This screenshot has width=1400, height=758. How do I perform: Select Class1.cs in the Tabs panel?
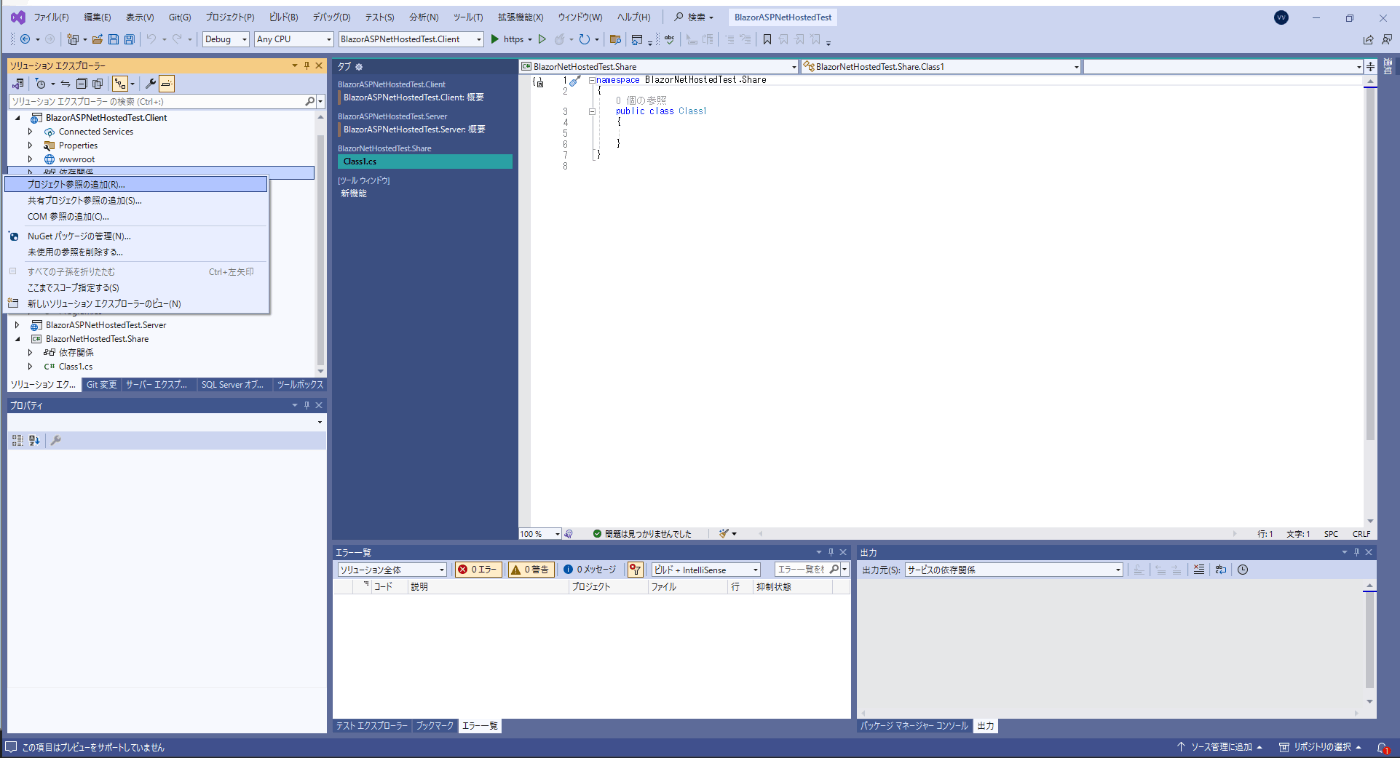pyautogui.click(x=425, y=161)
